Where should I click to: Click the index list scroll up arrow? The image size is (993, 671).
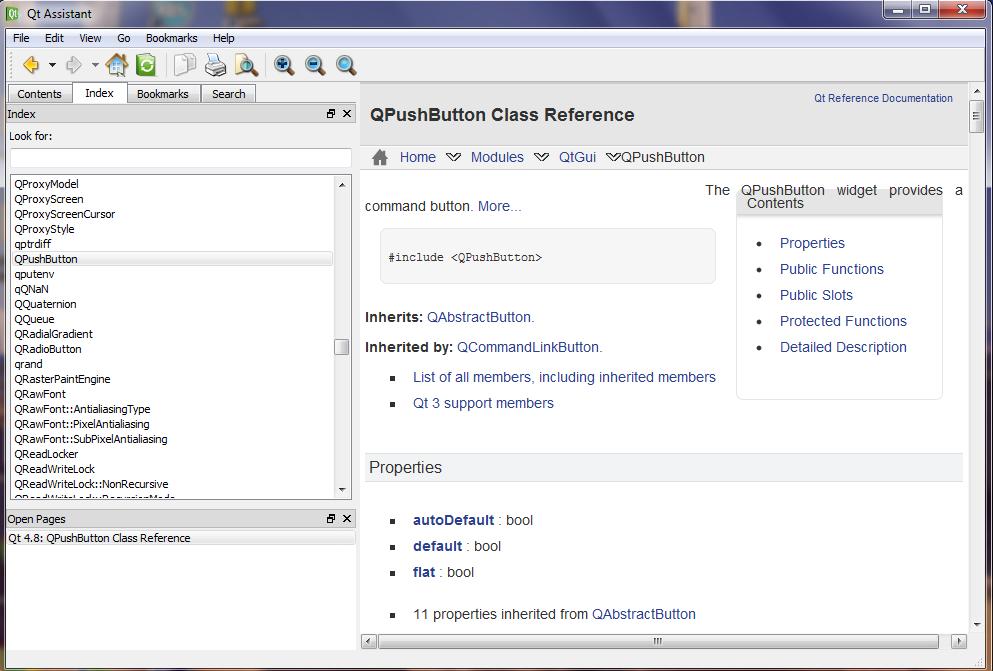coord(342,184)
